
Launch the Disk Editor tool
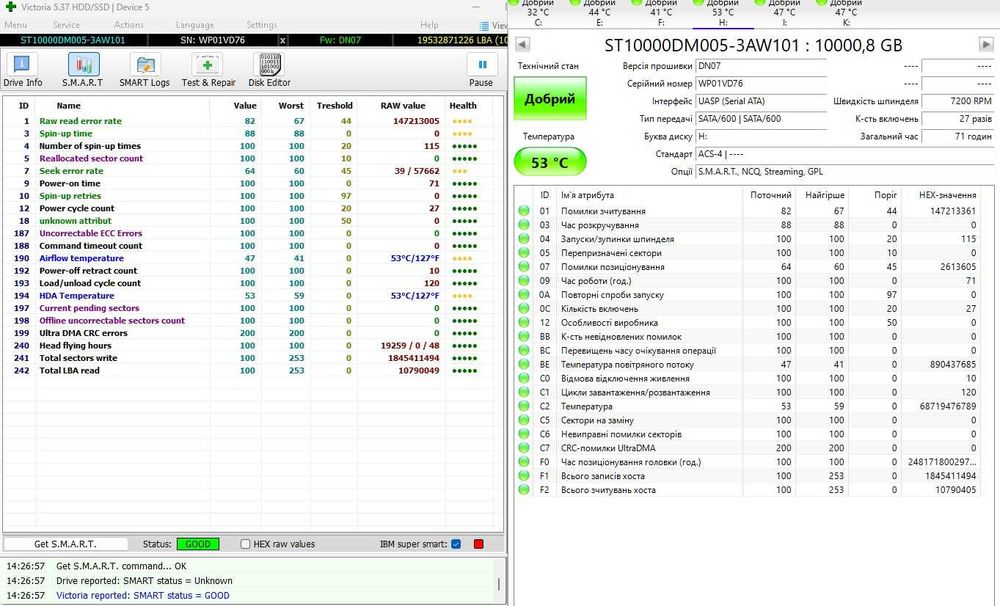coord(269,70)
